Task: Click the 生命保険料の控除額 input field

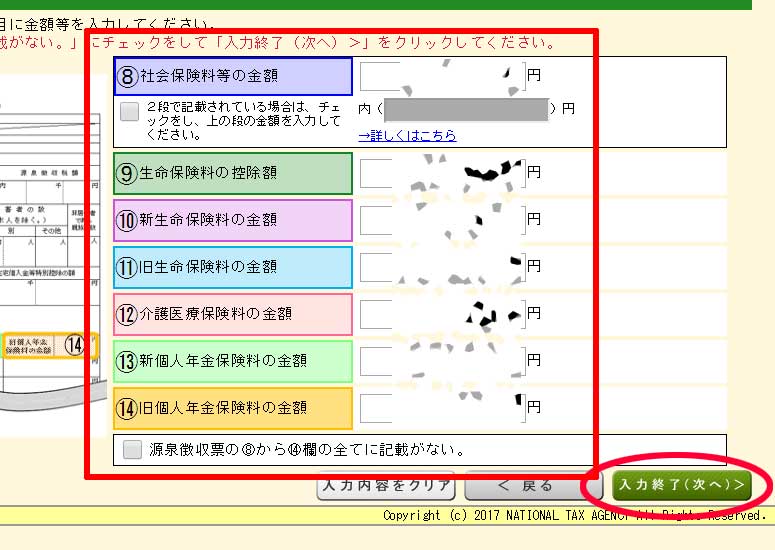Action: click(441, 173)
